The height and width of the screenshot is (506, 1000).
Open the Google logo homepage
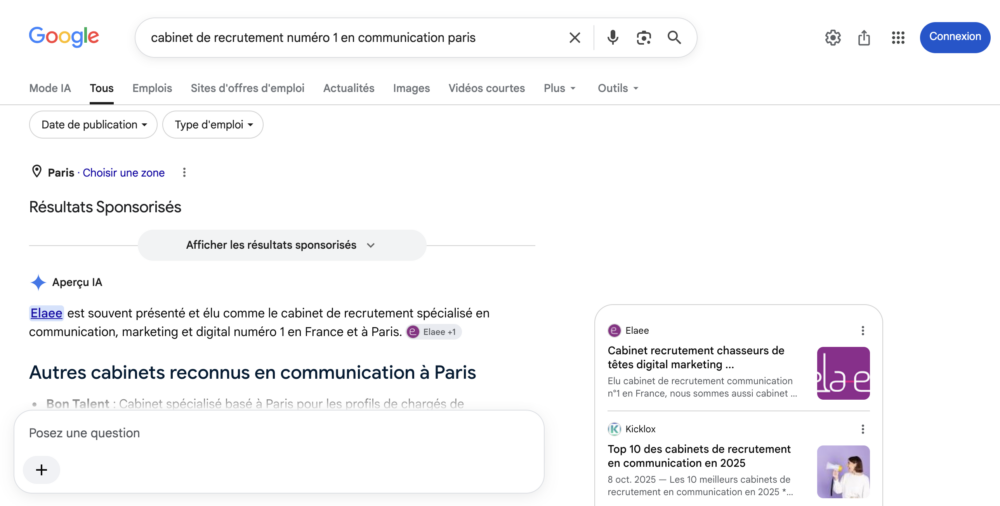click(64, 37)
